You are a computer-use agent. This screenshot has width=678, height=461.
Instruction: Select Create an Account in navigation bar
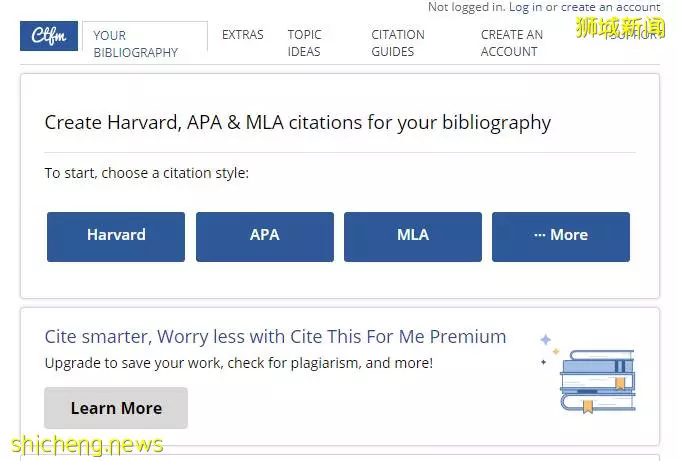click(x=512, y=43)
